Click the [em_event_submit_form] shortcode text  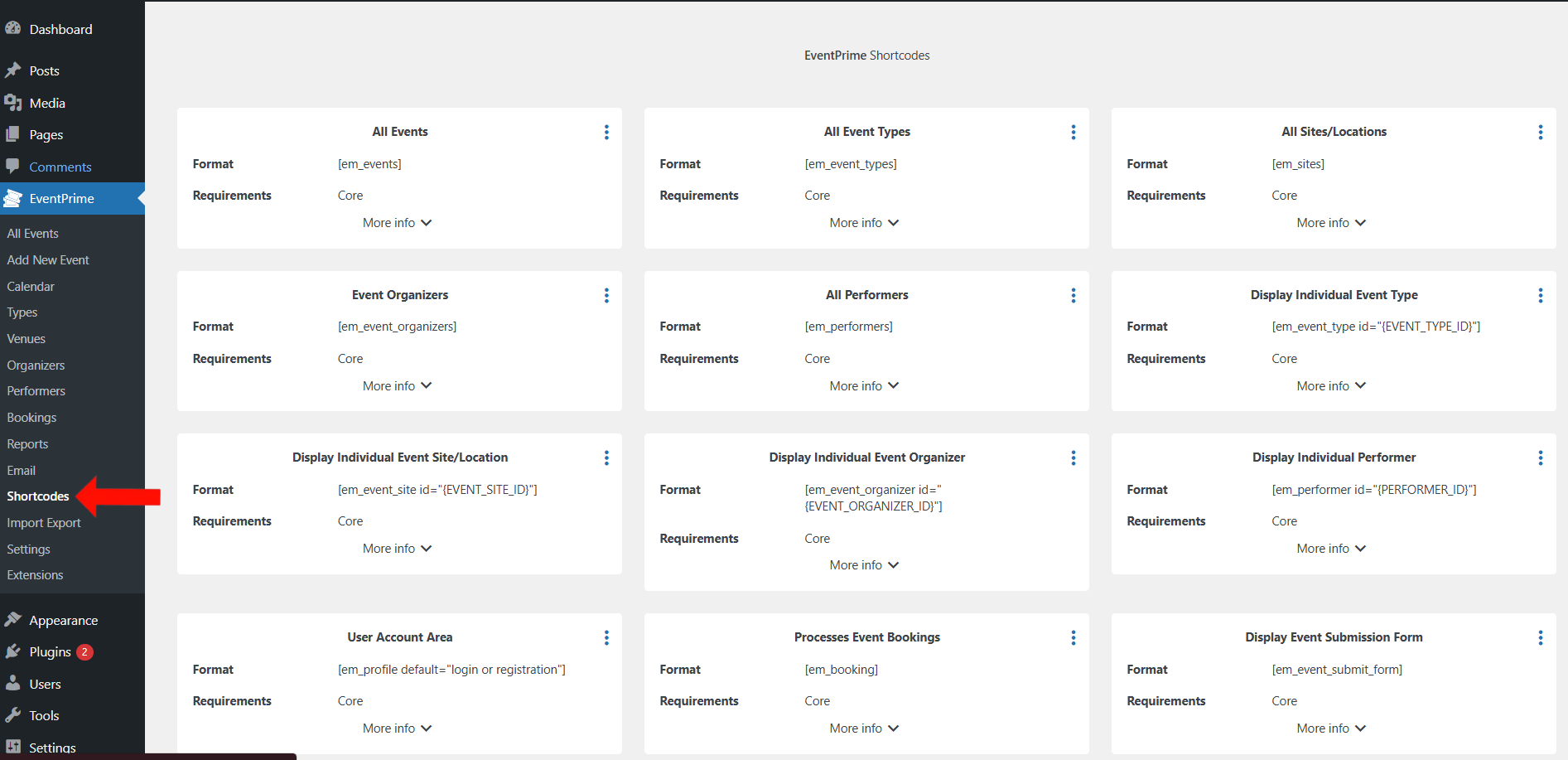pyautogui.click(x=1337, y=670)
